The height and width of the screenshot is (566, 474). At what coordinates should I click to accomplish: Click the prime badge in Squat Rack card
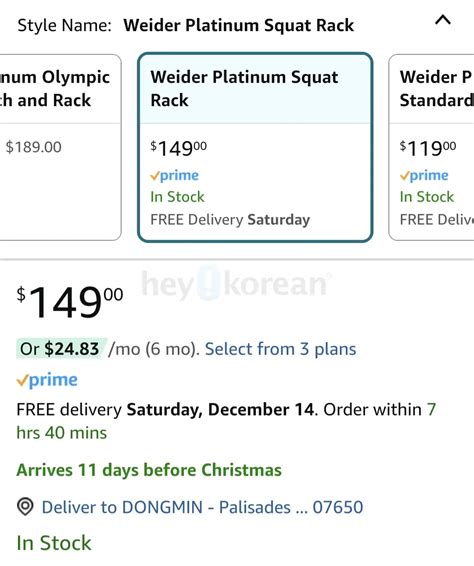click(174, 175)
